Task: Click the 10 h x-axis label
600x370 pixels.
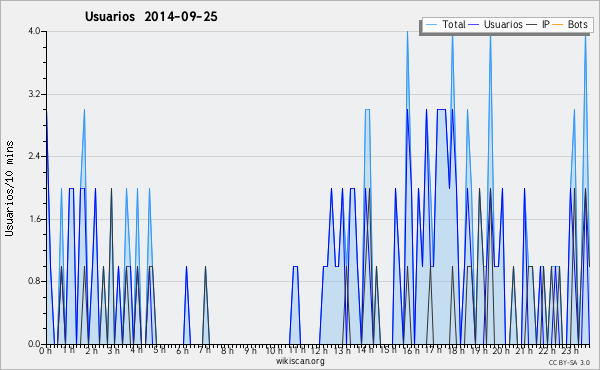Action: pos(274,351)
